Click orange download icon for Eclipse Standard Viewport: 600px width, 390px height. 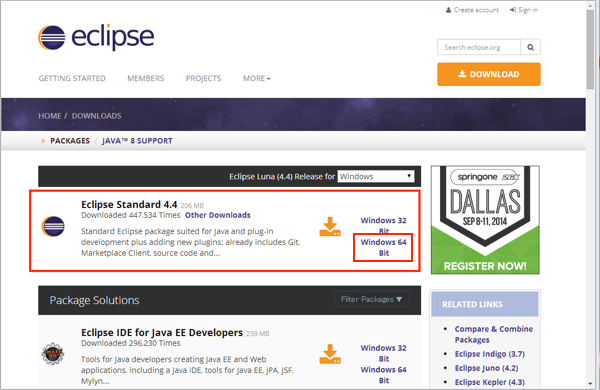point(330,226)
